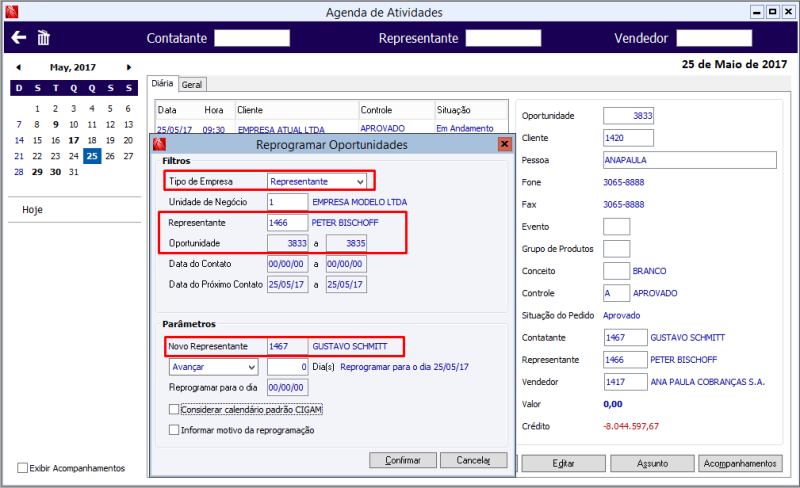This screenshot has height=488, width=800.
Task: Click the Cancelar button
Action: pos(473,460)
